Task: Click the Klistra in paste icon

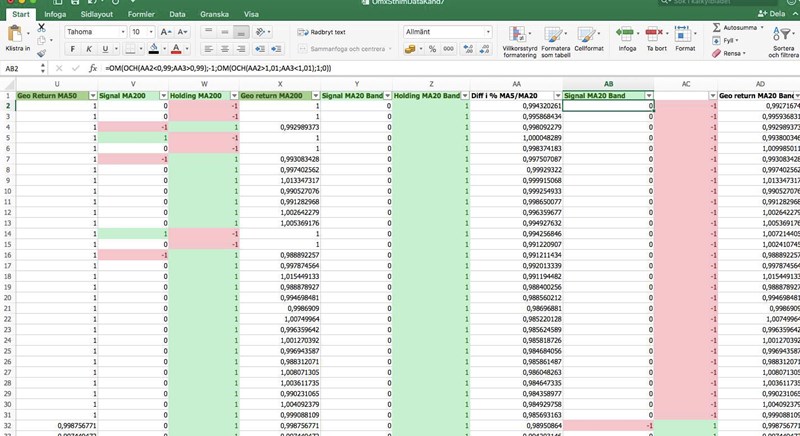Action: (17, 34)
